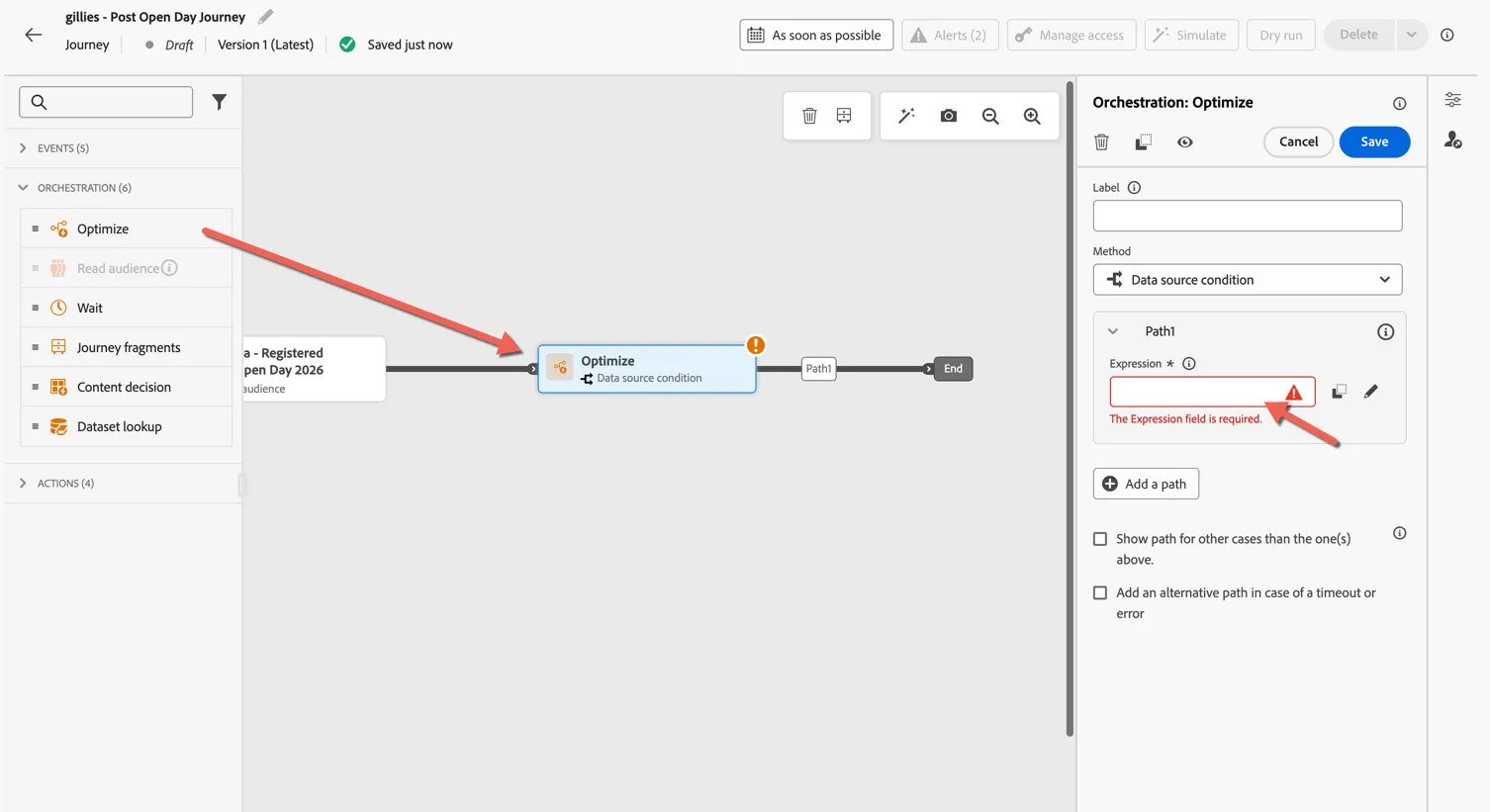This screenshot has width=1490, height=812.
Task: Zoom in on the canvas
Action: tap(1032, 116)
